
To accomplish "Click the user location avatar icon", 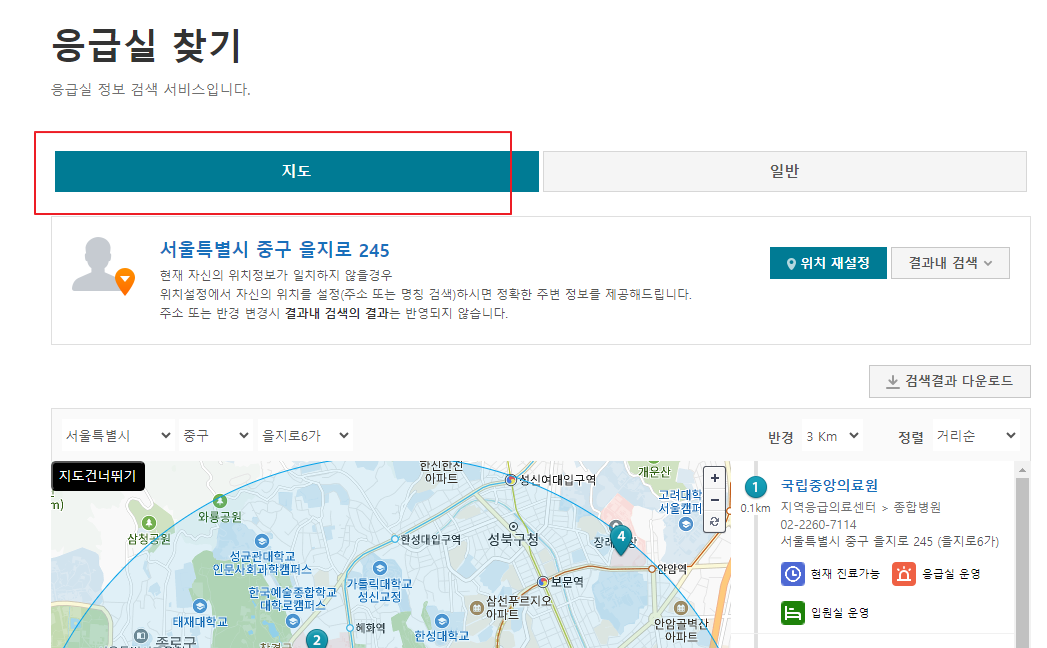I will click(x=103, y=265).
